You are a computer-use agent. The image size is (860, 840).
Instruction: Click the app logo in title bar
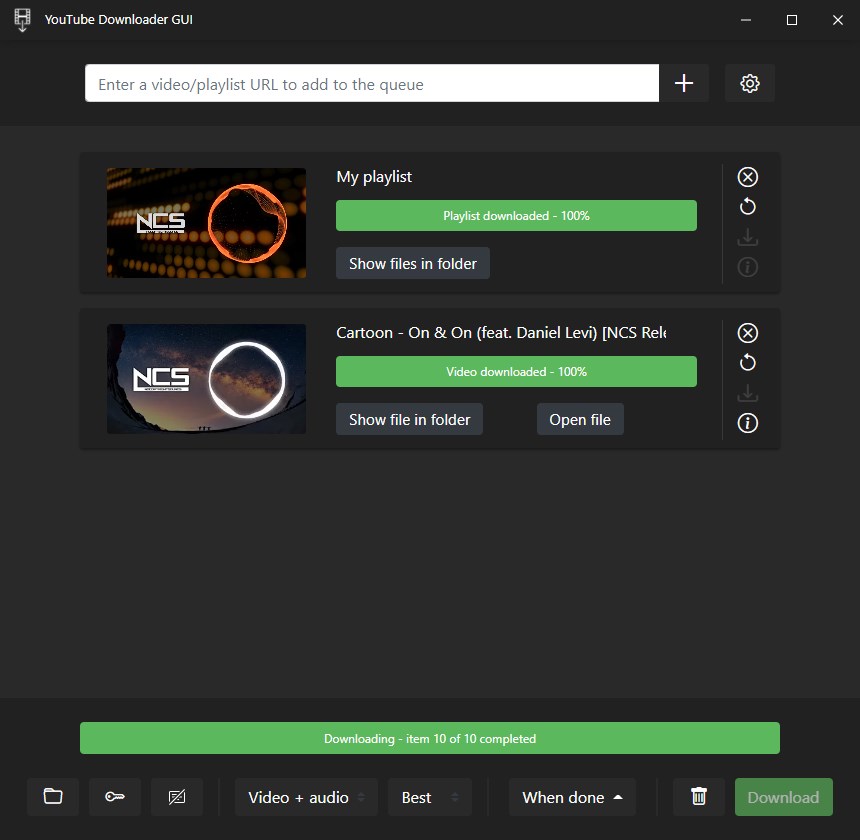tap(22, 20)
